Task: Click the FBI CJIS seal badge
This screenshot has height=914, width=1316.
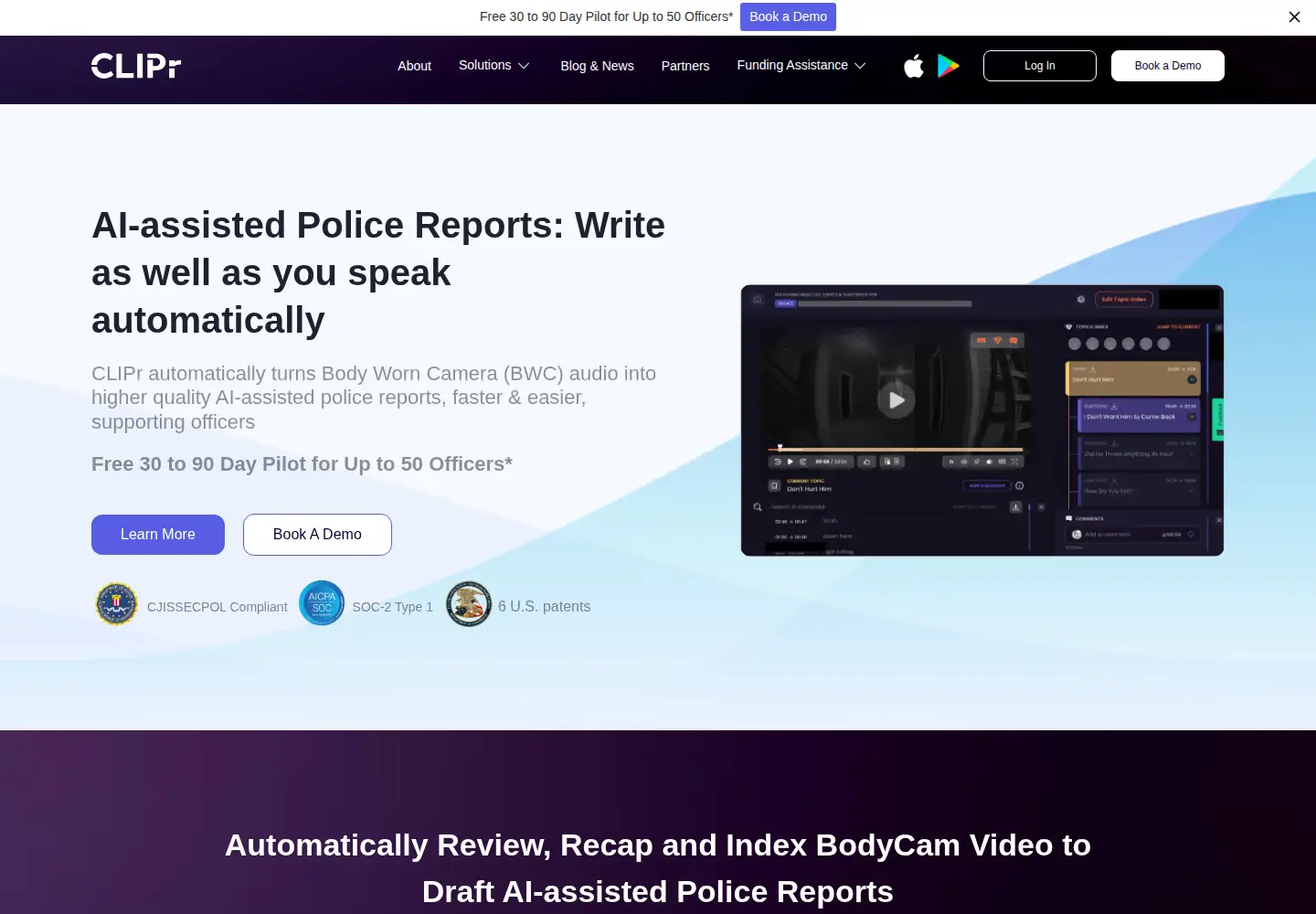Action: click(117, 604)
